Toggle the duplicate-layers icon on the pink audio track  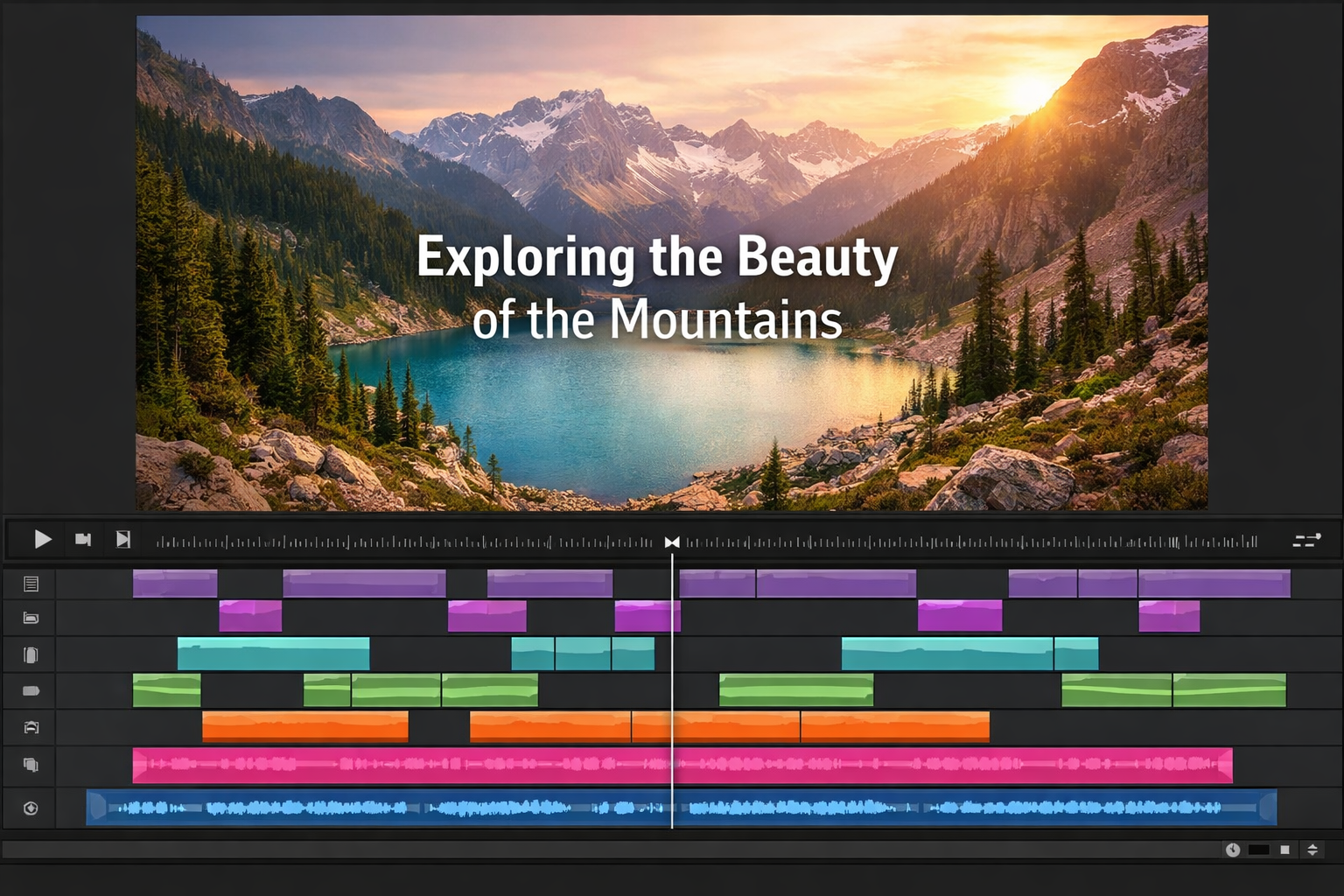30,764
